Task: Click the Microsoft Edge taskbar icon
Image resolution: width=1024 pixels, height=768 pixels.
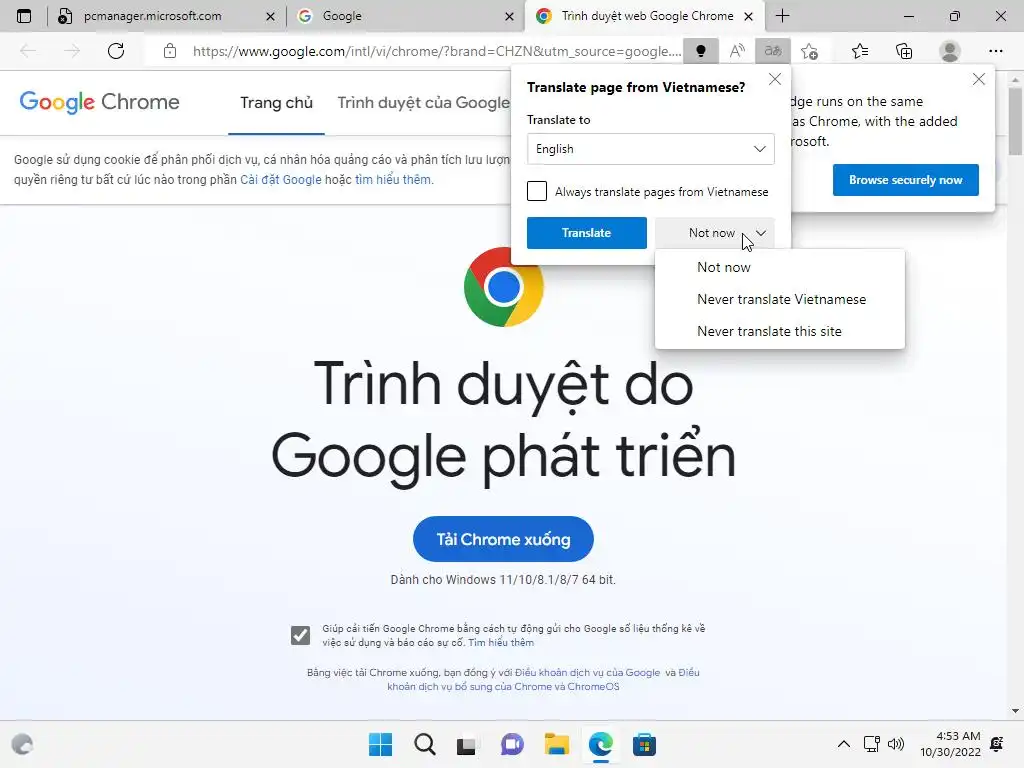Action: pyautogui.click(x=601, y=744)
